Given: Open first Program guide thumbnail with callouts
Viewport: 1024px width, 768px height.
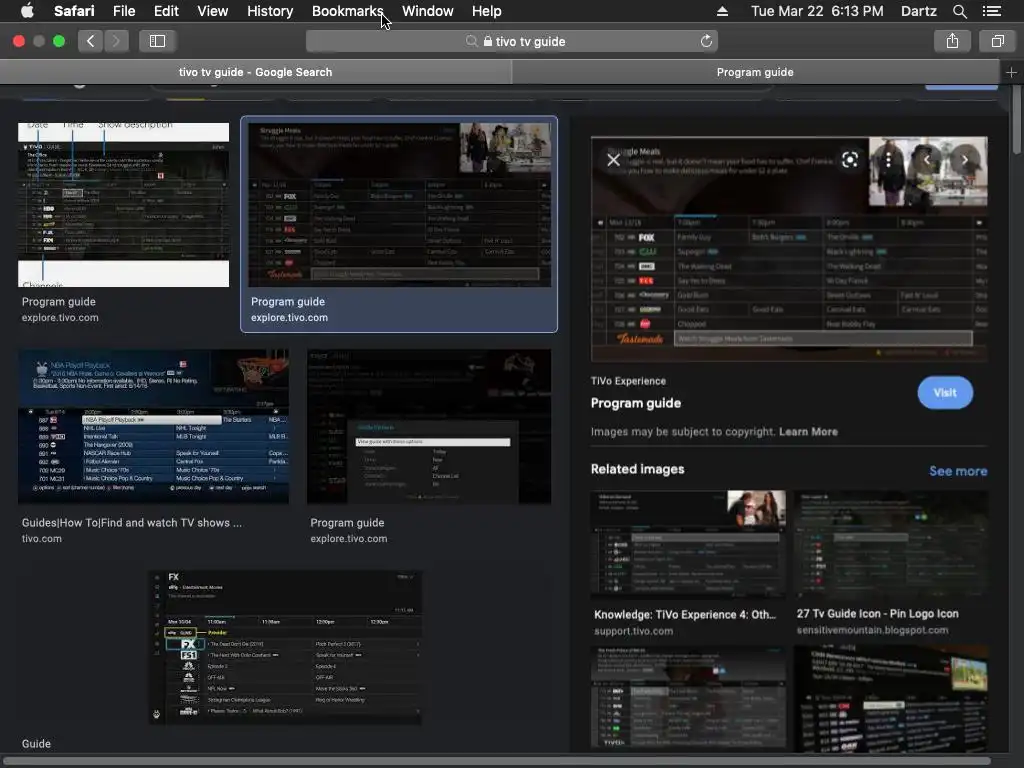Looking at the screenshot, I should click(123, 204).
